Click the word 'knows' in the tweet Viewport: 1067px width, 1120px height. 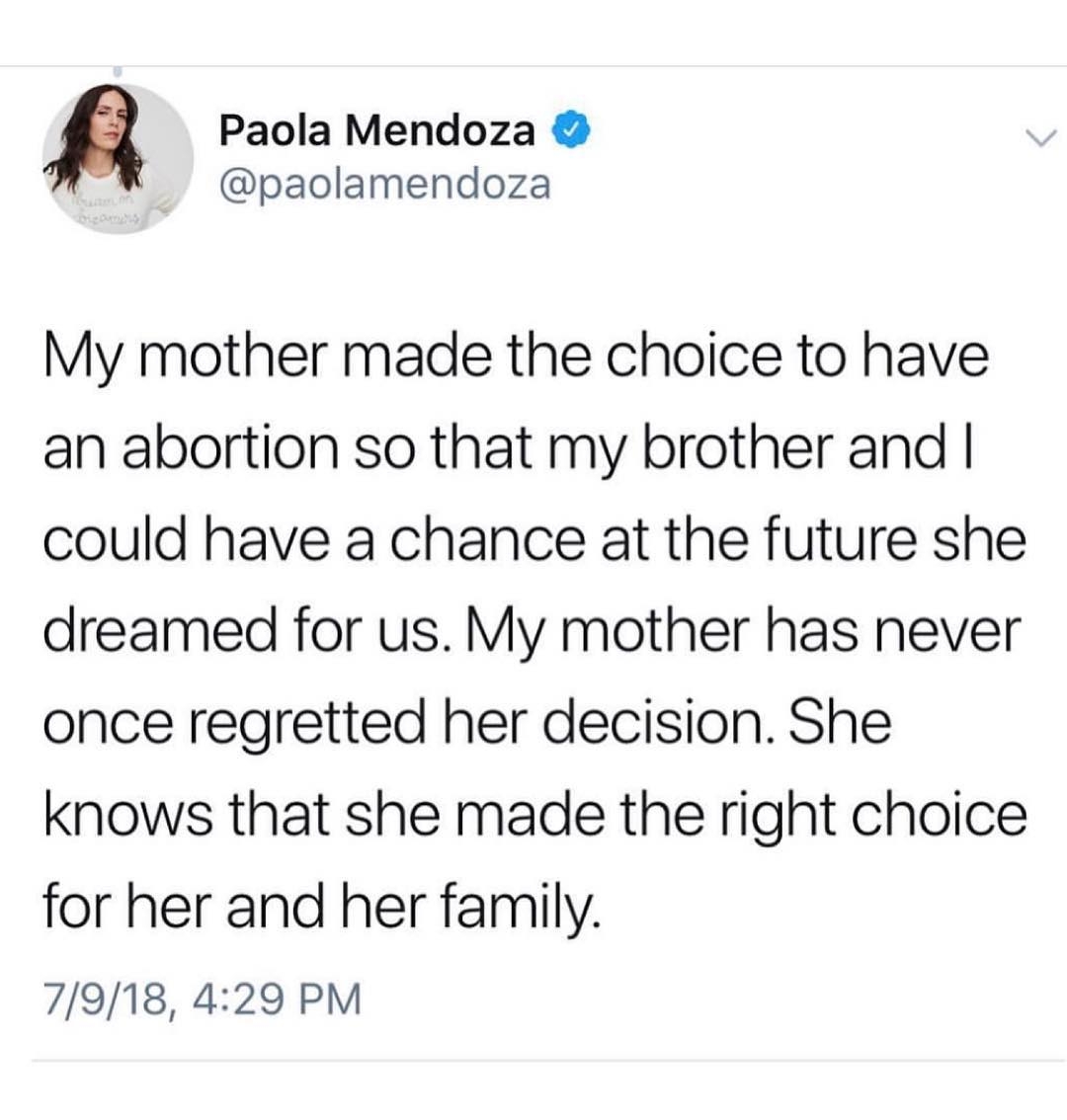pos(127,815)
